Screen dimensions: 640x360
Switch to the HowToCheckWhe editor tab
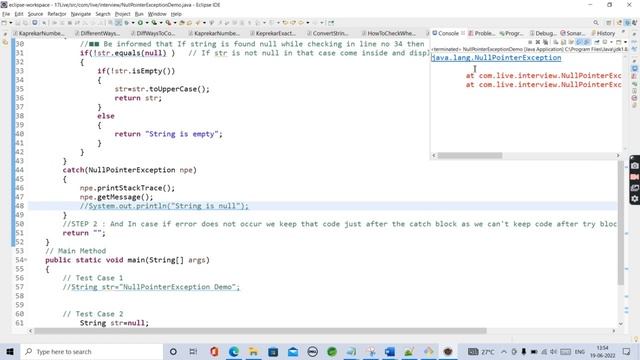[389, 33]
